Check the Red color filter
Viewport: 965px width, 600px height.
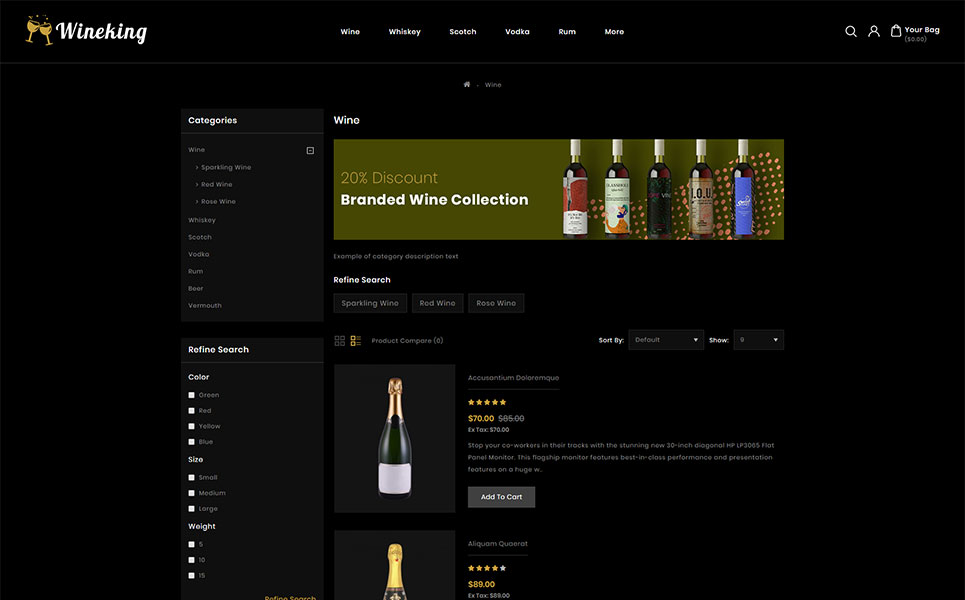coord(191,410)
